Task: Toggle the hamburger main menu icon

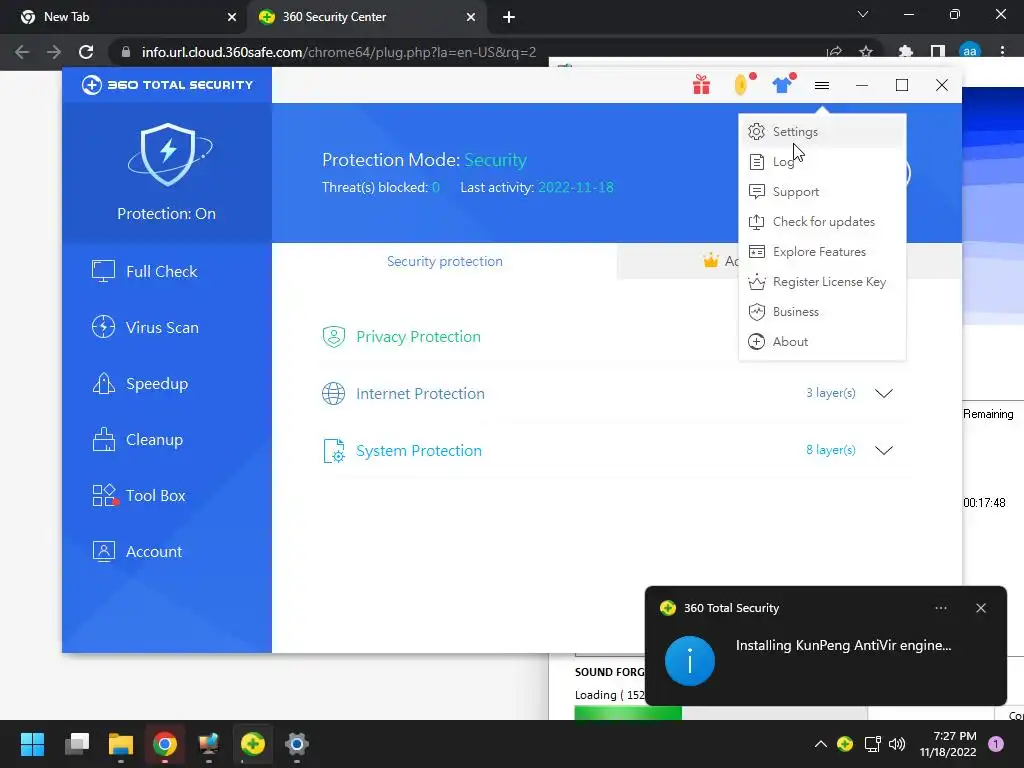Action: (822, 85)
